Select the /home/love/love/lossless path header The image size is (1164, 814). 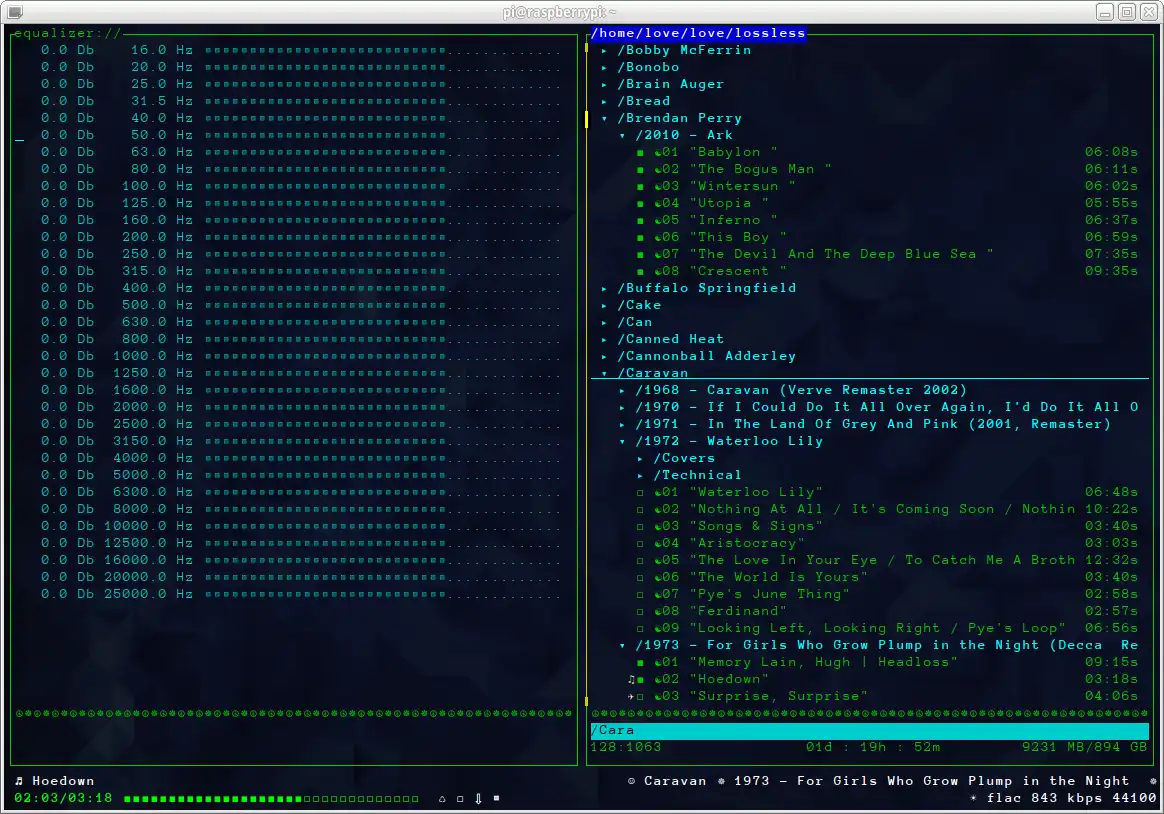[x=698, y=33]
